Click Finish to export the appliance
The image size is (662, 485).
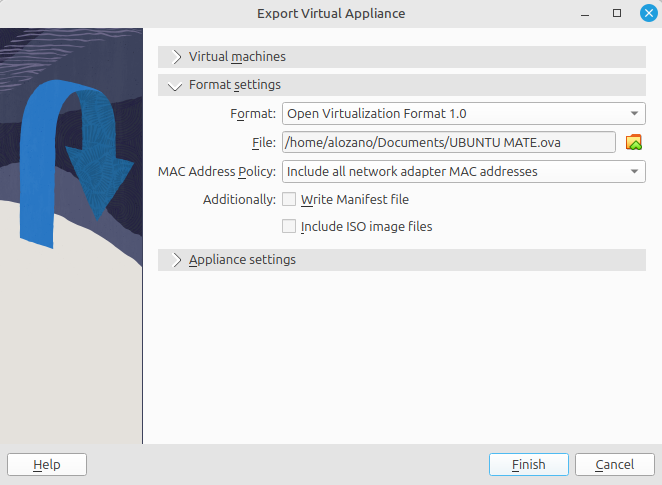528,465
